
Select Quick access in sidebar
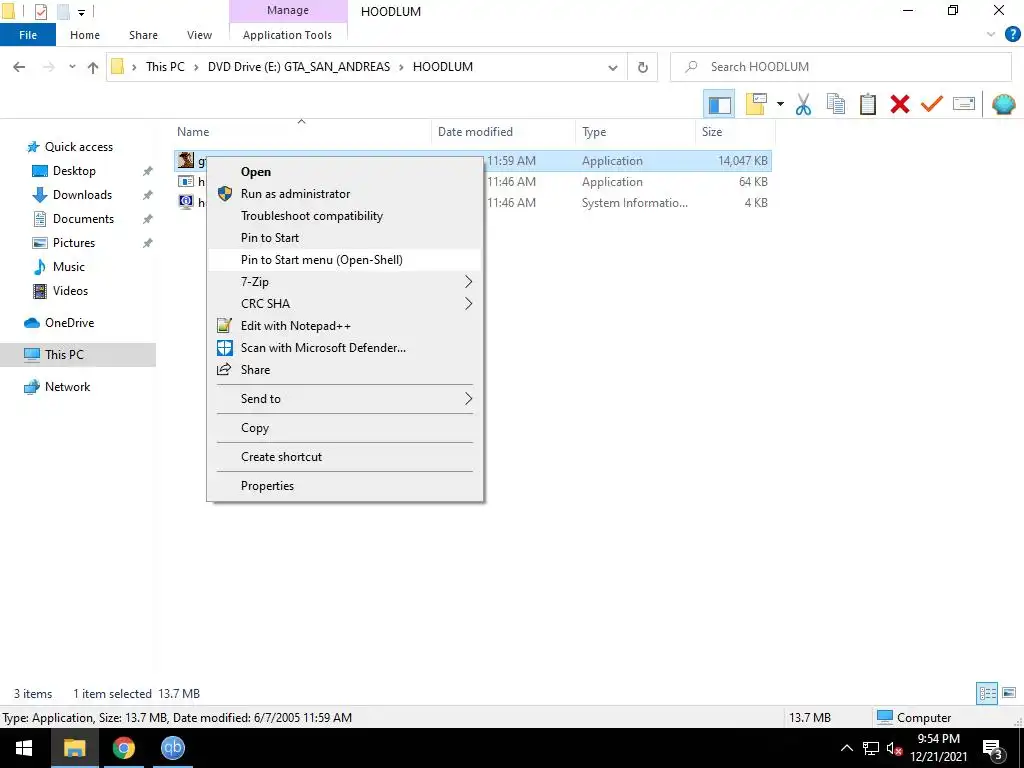tap(78, 147)
